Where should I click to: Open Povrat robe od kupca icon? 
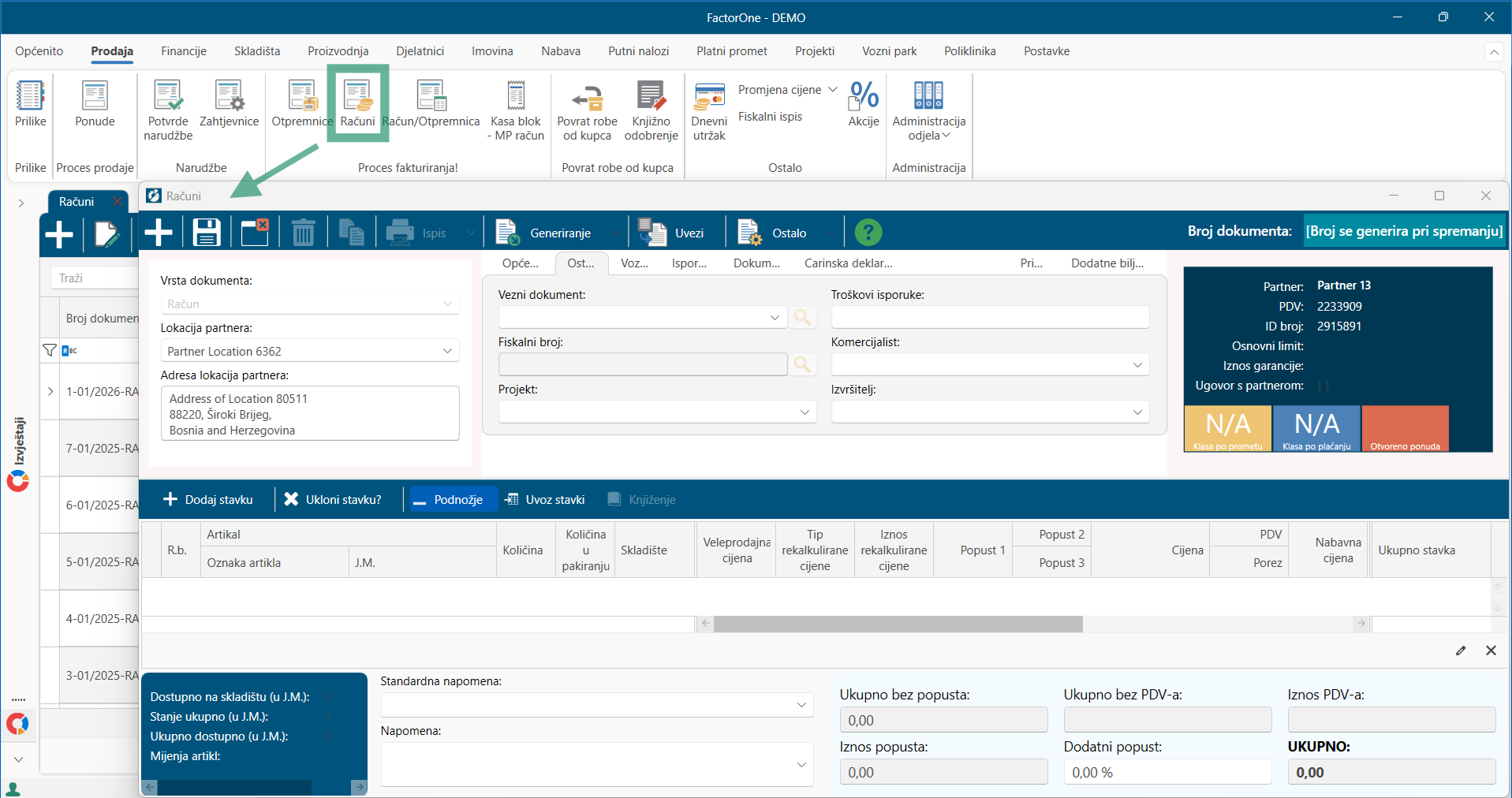tap(587, 110)
